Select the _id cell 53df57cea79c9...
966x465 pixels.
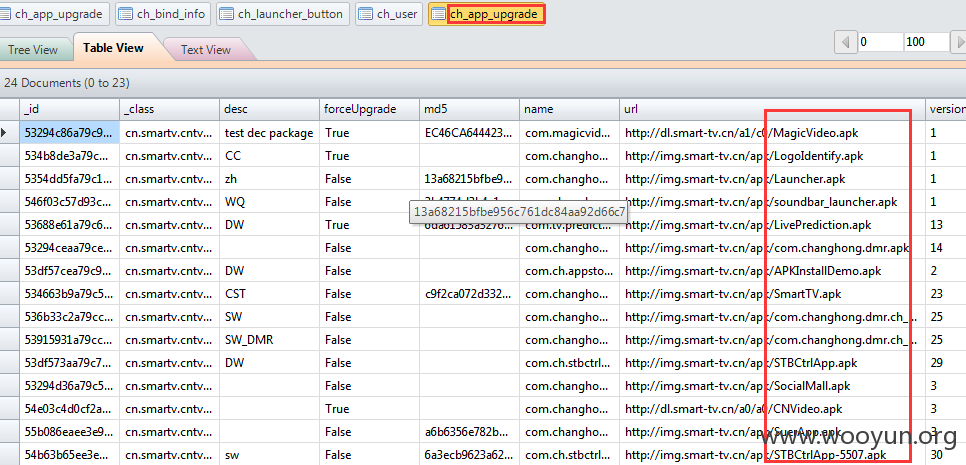pyautogui.click(x=70, y=270)
